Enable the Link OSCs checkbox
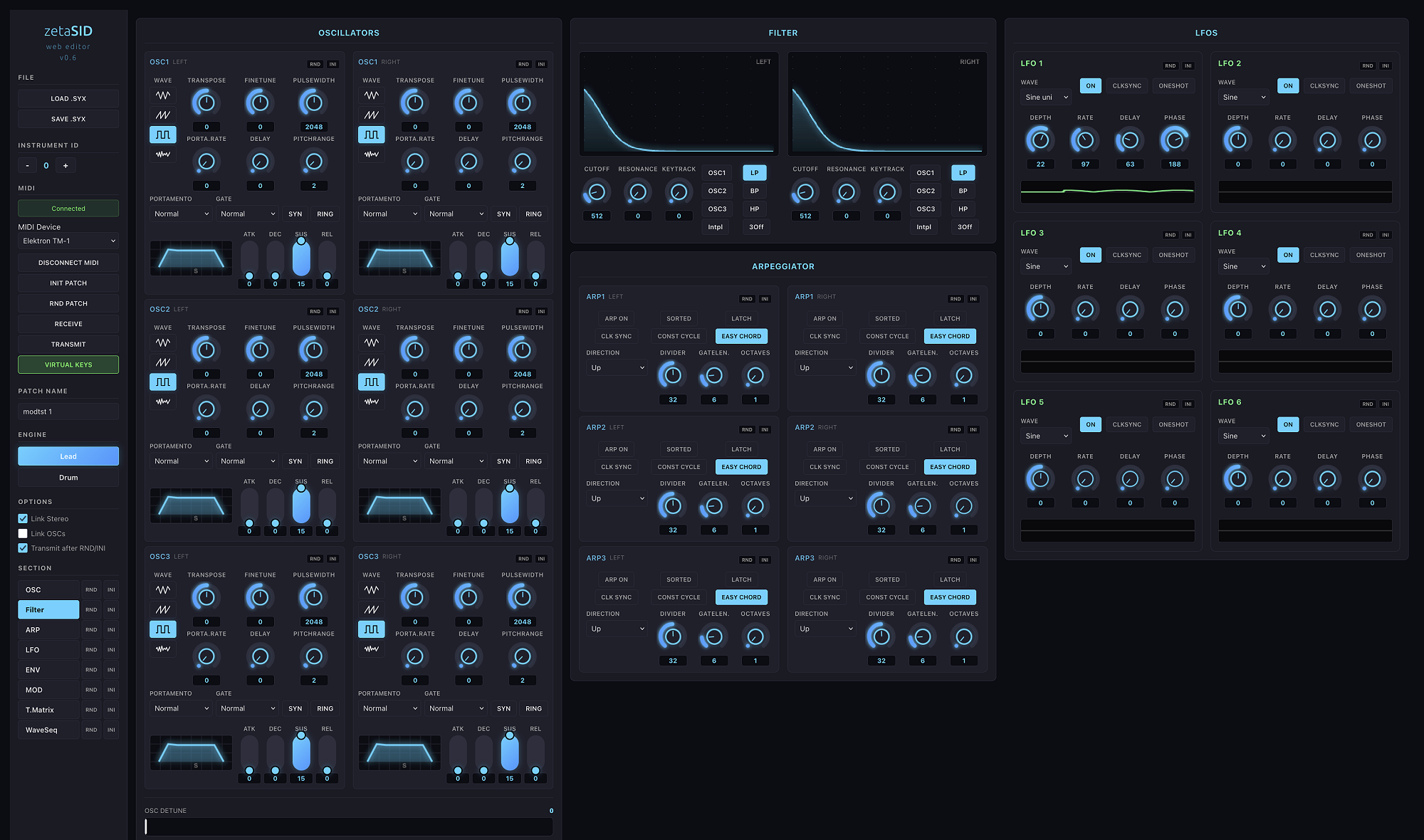 coord(23,534)
